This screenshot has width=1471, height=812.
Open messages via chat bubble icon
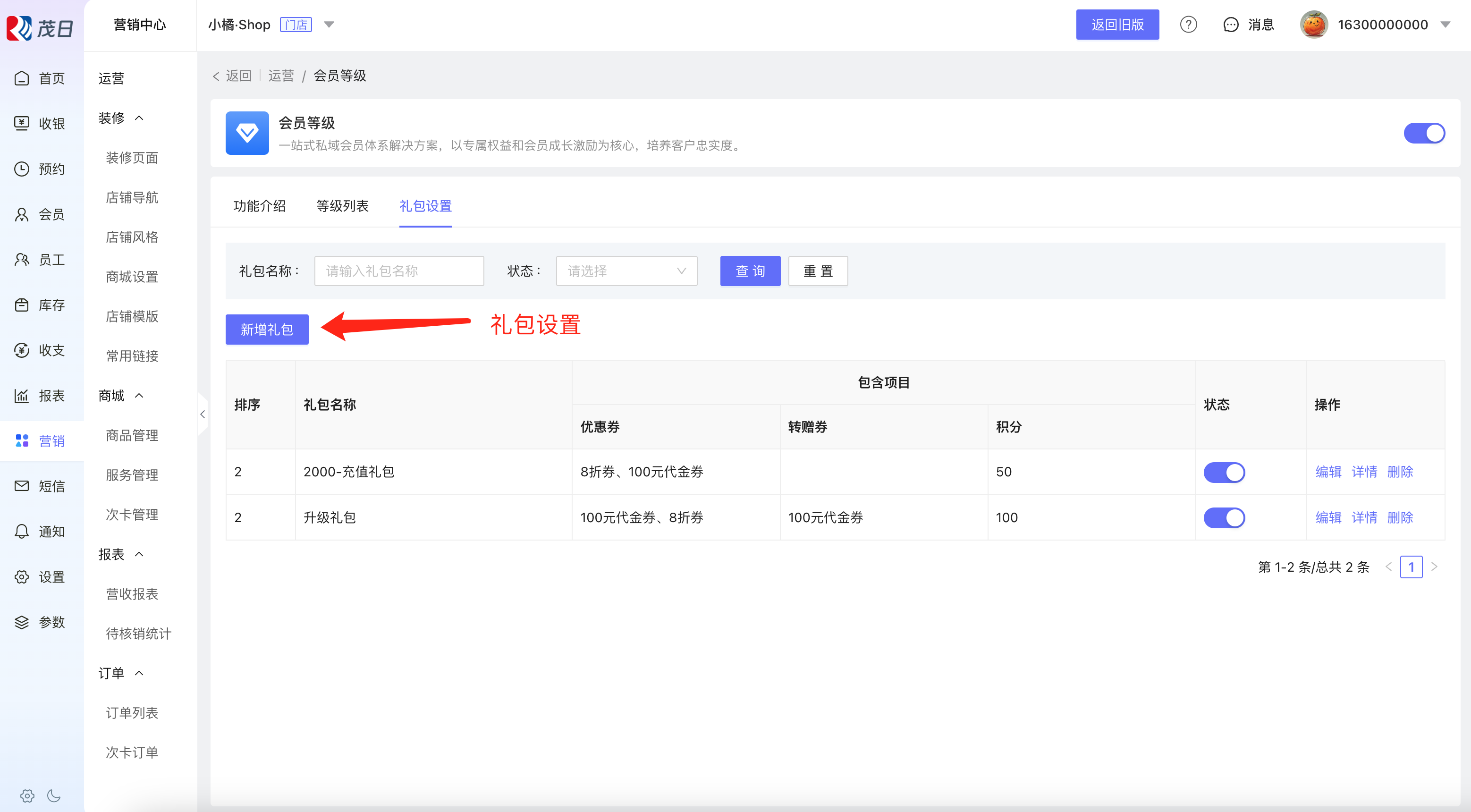(x=1231, y=25)
